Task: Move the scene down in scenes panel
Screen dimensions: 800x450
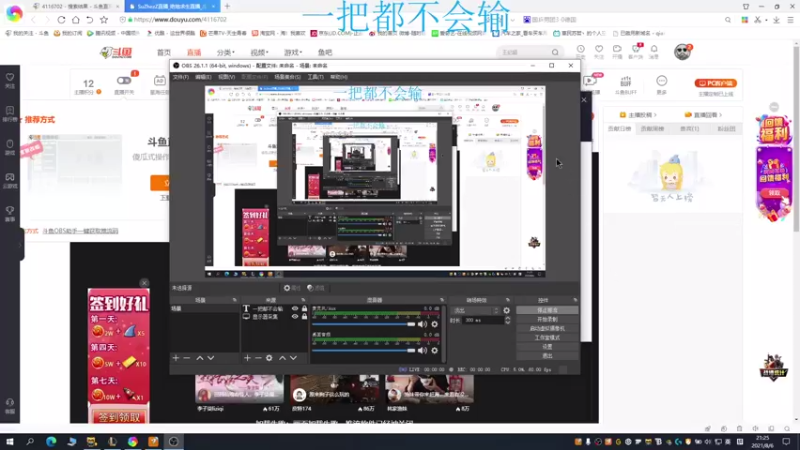Action: (x=211, y=358)
